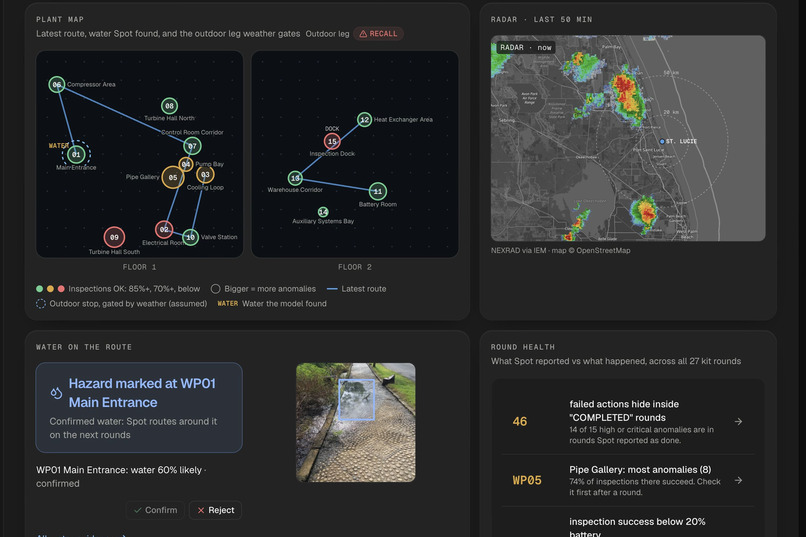The image size is (806, 537).
Task: Click 'Pipe Gallery: most anomalies (8)' text
Action: [640, 470]
